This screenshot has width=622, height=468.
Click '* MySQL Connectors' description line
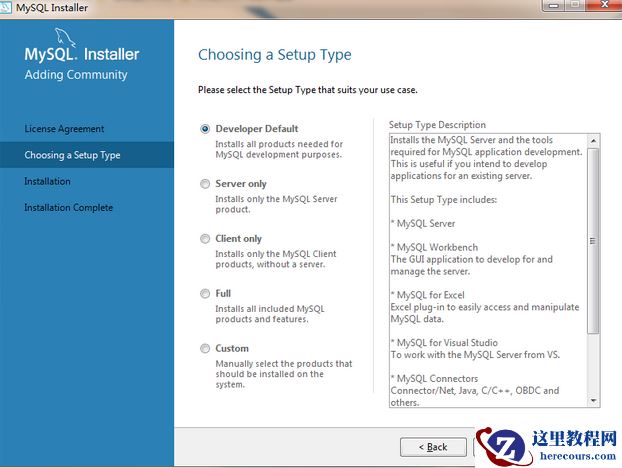pyautogui.click(x=434, y=378)
